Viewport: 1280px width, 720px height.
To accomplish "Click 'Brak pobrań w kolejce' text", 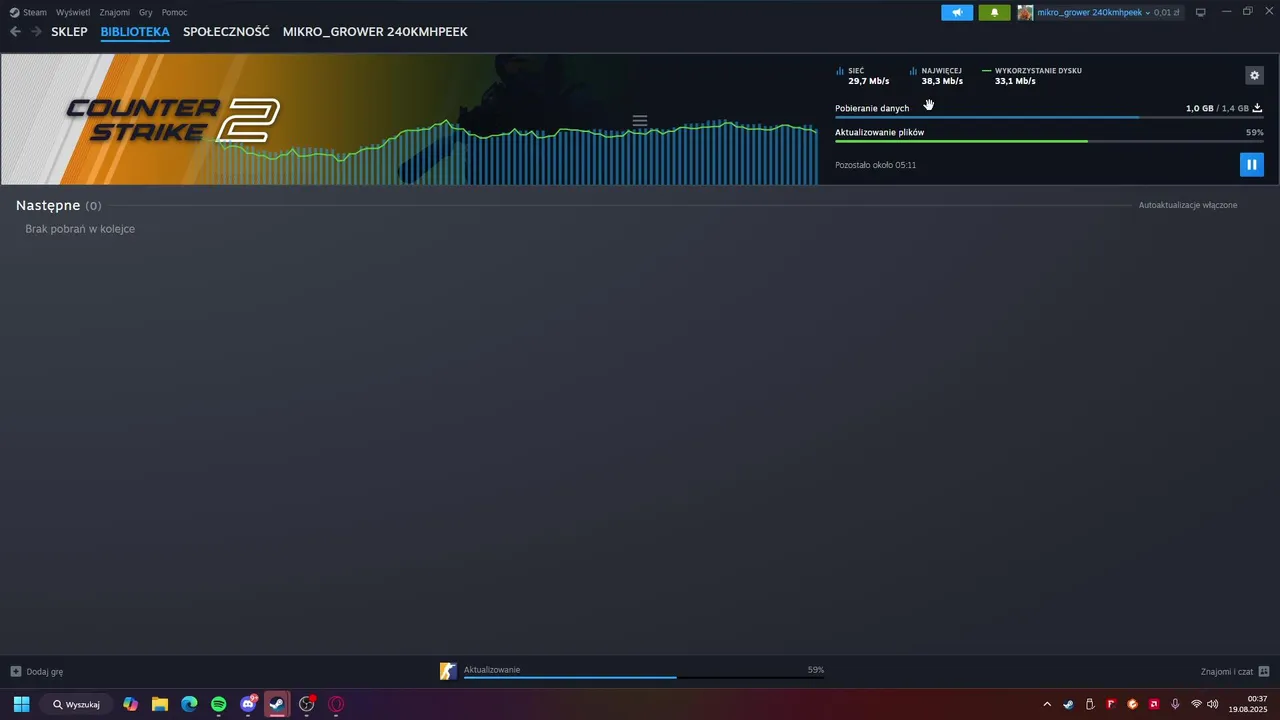I will 80,229.
